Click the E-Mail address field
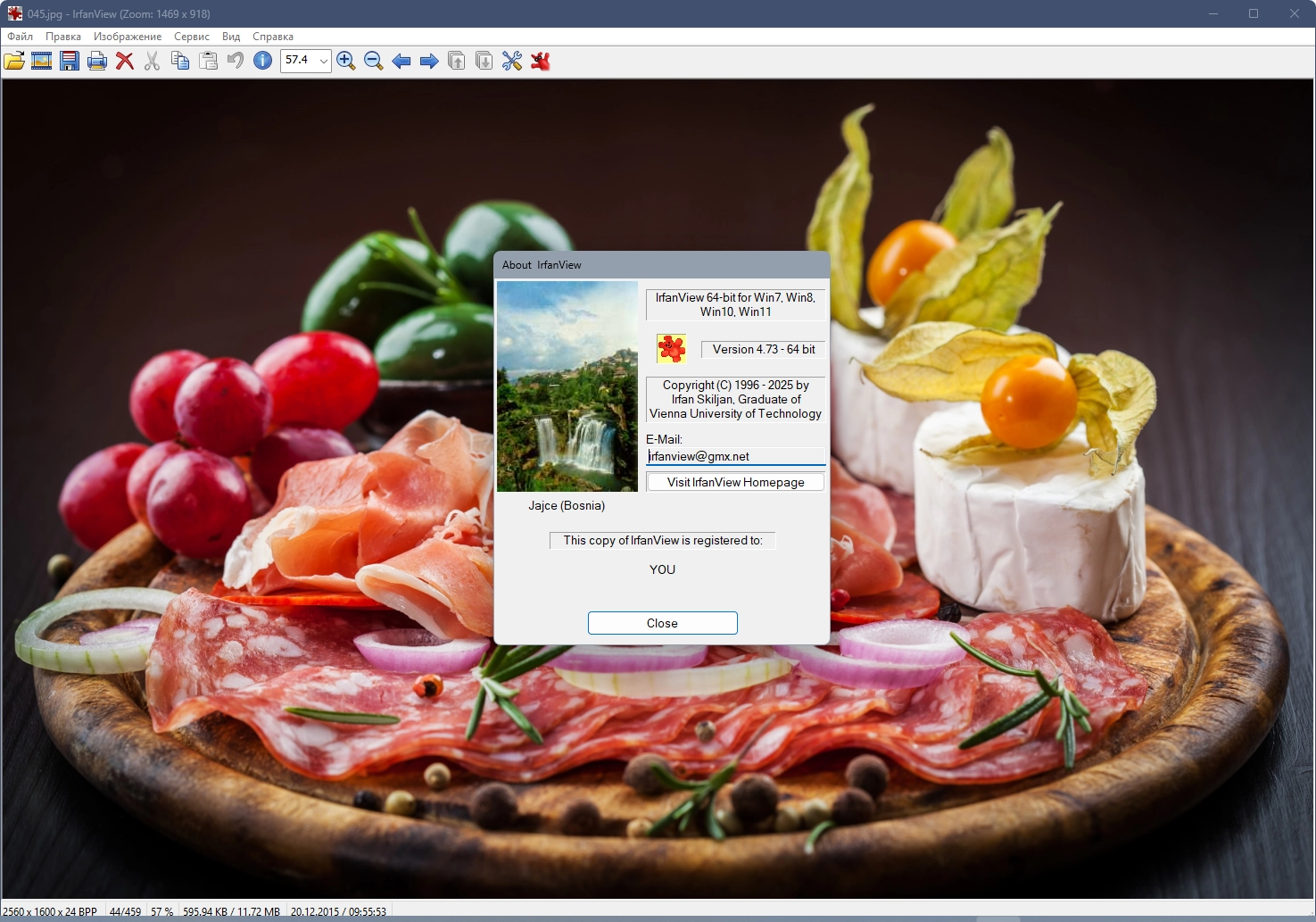1316x922 pixels. pyautogui.click(x=736, y=456)
